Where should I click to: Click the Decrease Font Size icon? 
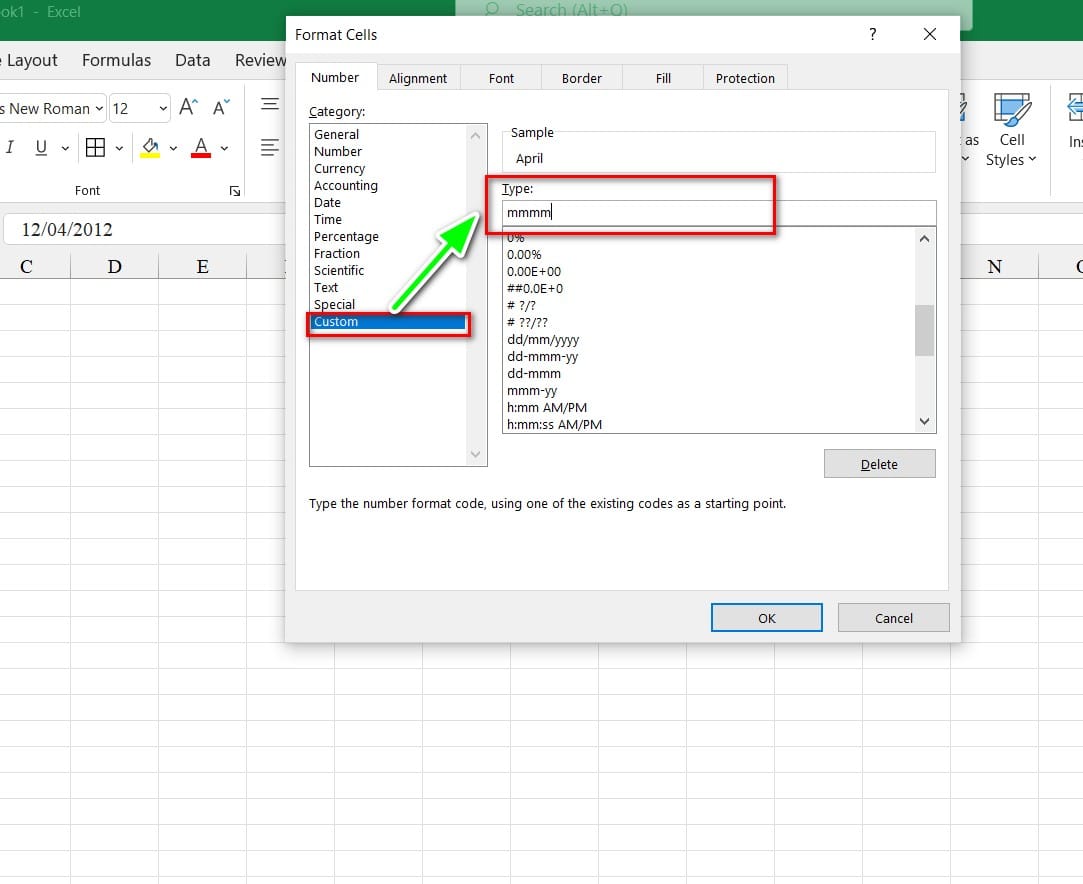coord(221,108)
